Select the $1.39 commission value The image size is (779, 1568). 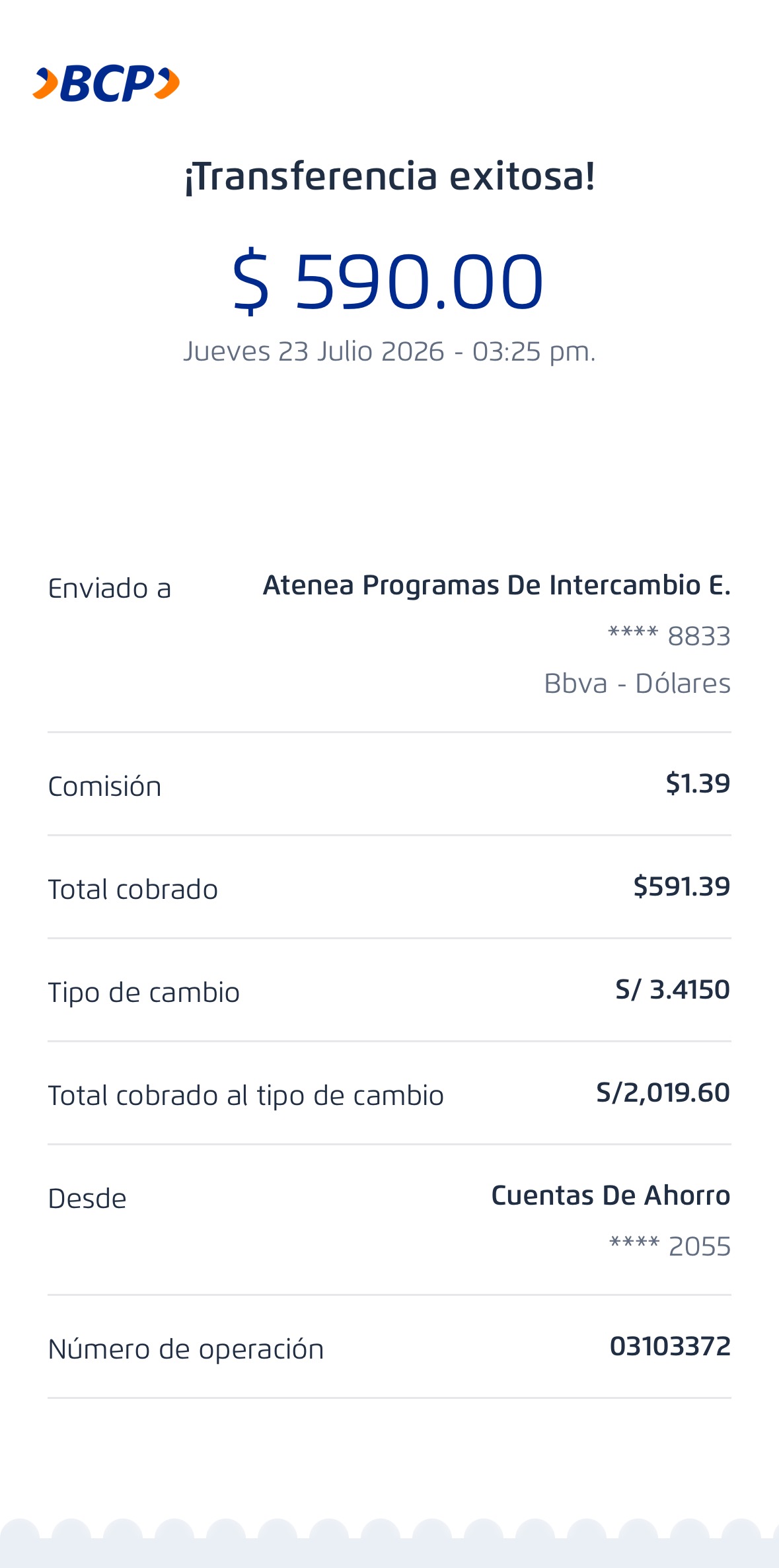click(698, 783)
